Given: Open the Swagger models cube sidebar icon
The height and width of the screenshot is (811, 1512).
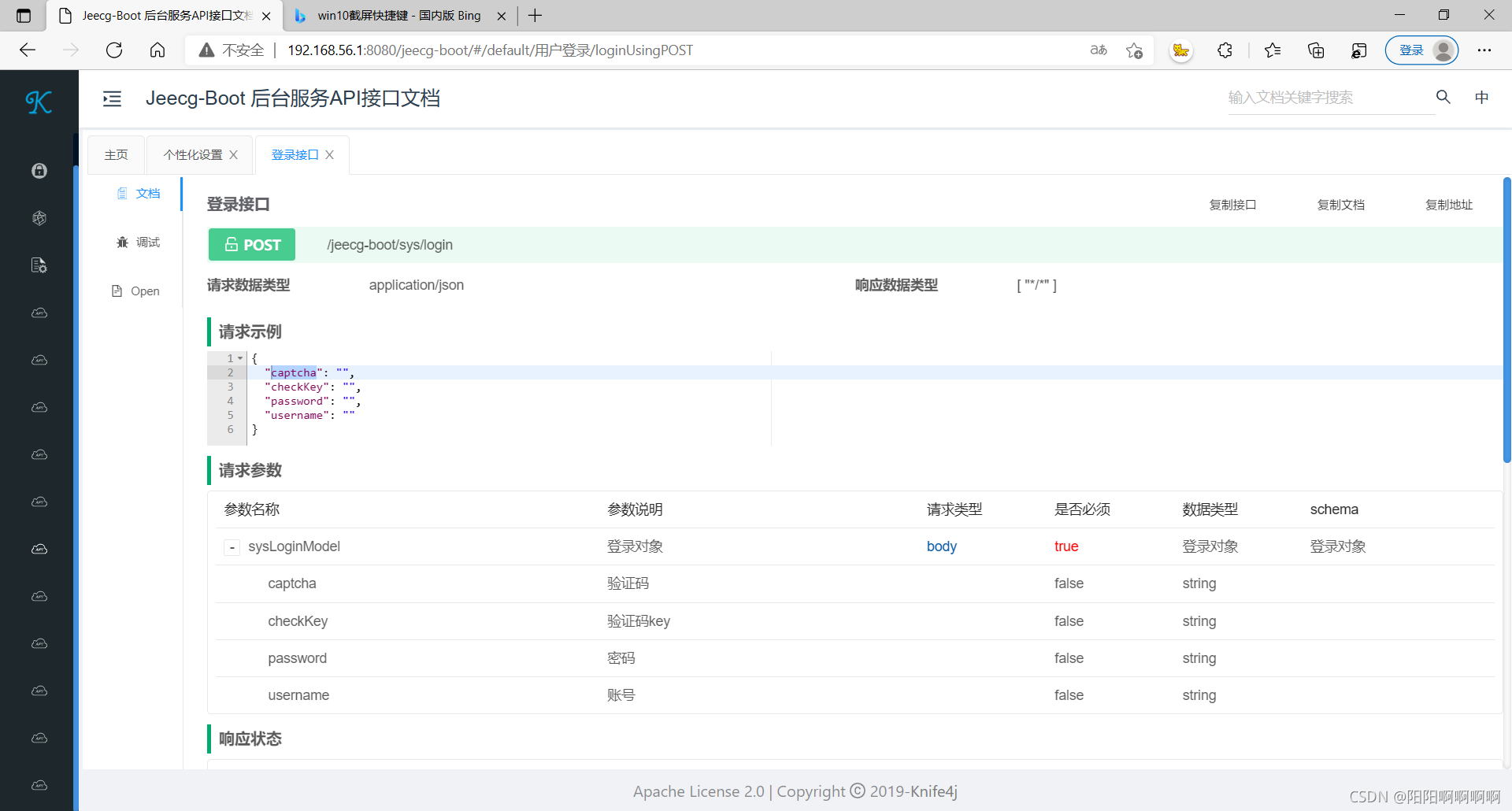Looking at the screenshot, I should pos(39,218).
